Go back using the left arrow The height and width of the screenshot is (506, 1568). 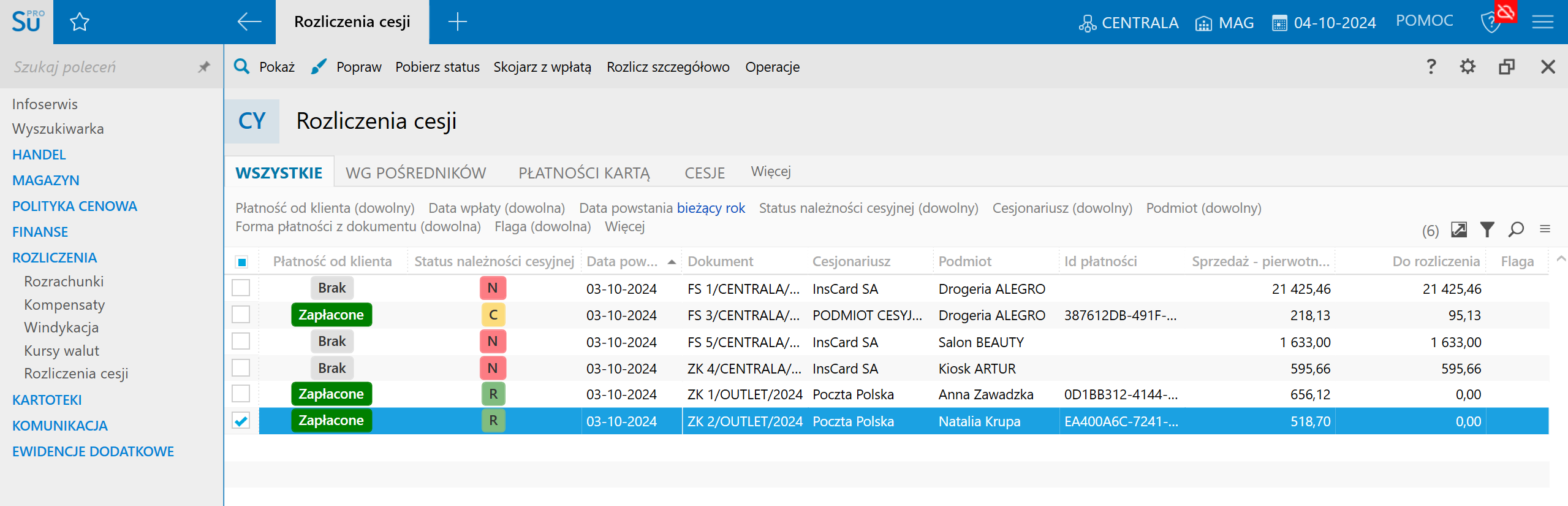tap(249, 22)
